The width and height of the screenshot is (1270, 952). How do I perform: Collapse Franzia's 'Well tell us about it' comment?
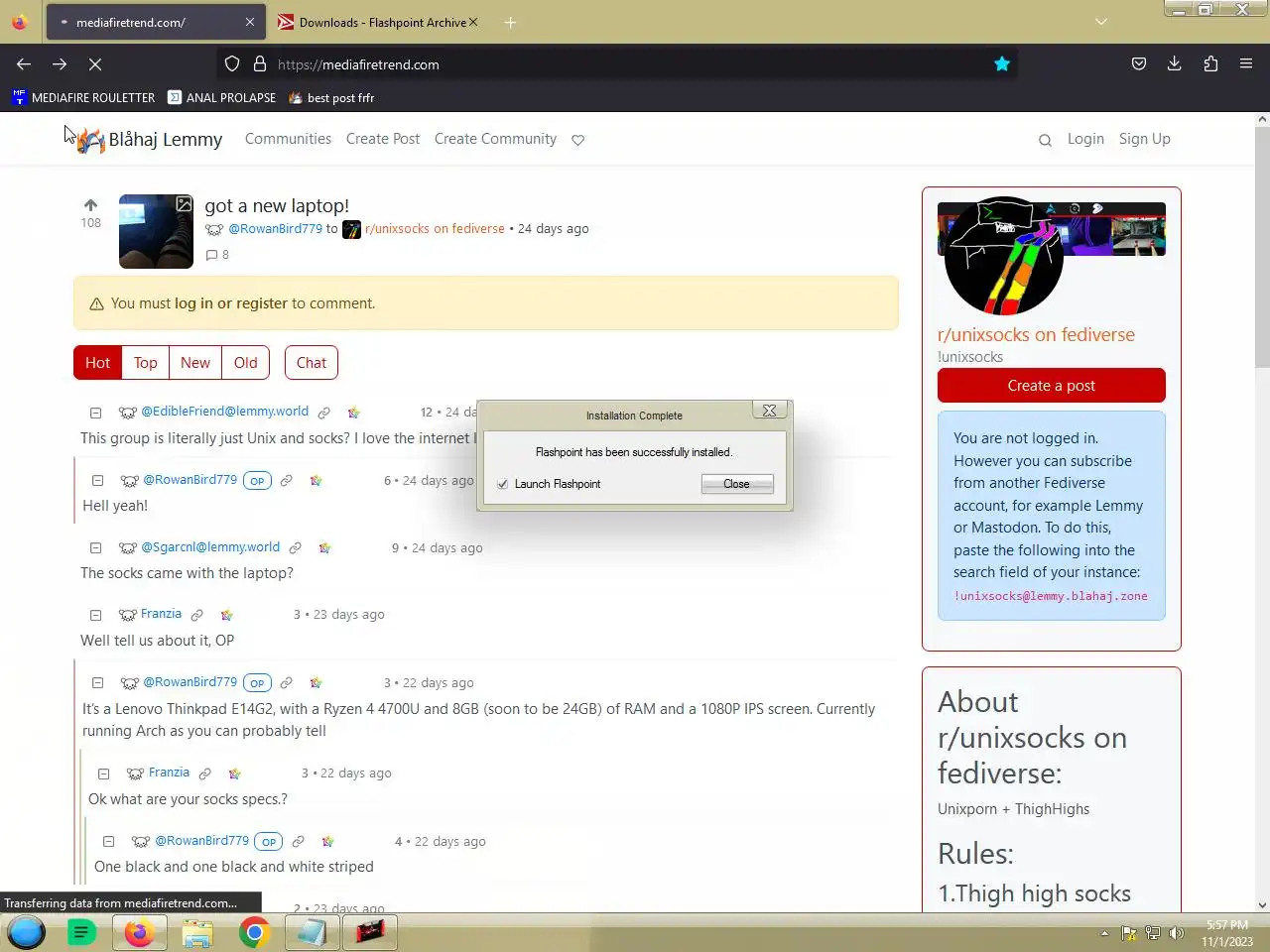(x=96, y=615)
